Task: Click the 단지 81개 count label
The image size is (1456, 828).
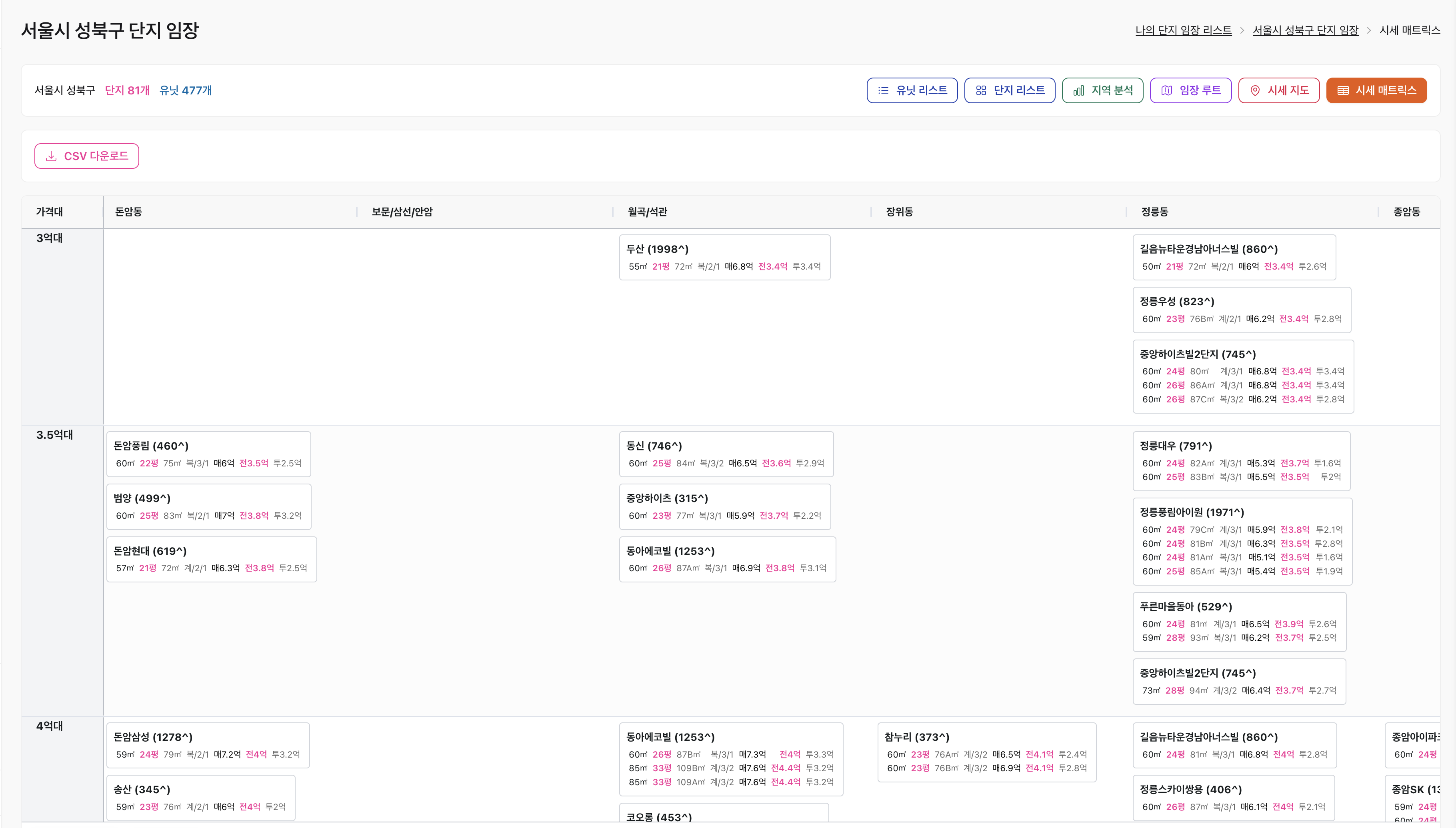Action: (x=127, y=90)
